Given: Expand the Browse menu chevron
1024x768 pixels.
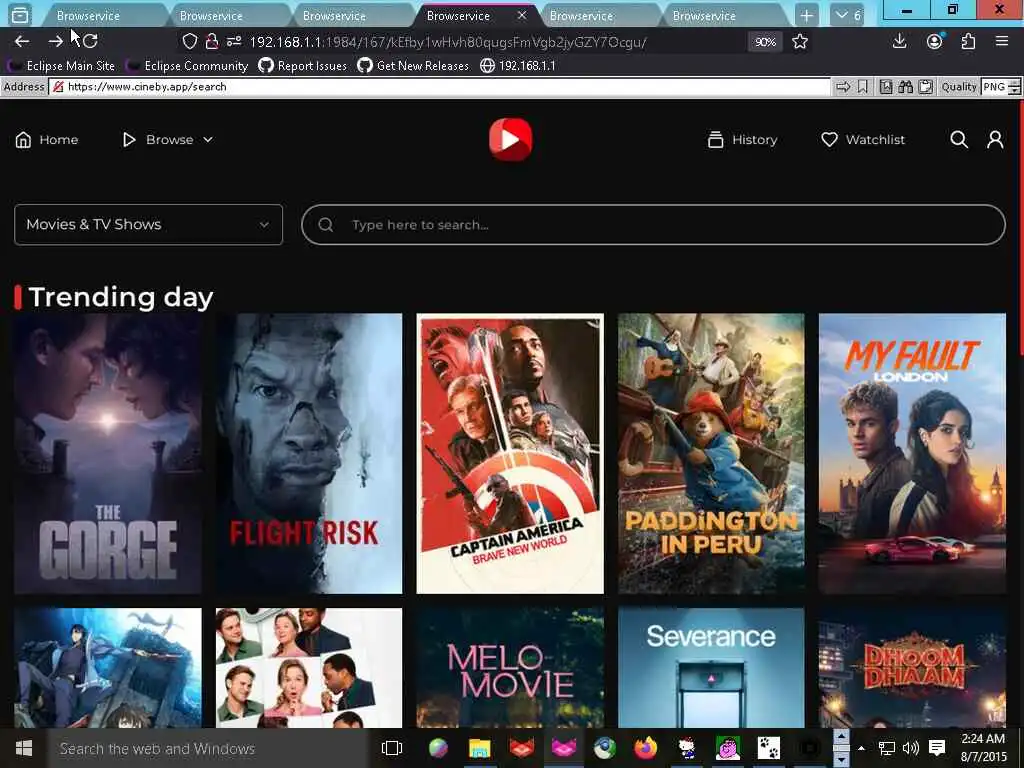Looking at the screenshot, I should tap(208, 140).
